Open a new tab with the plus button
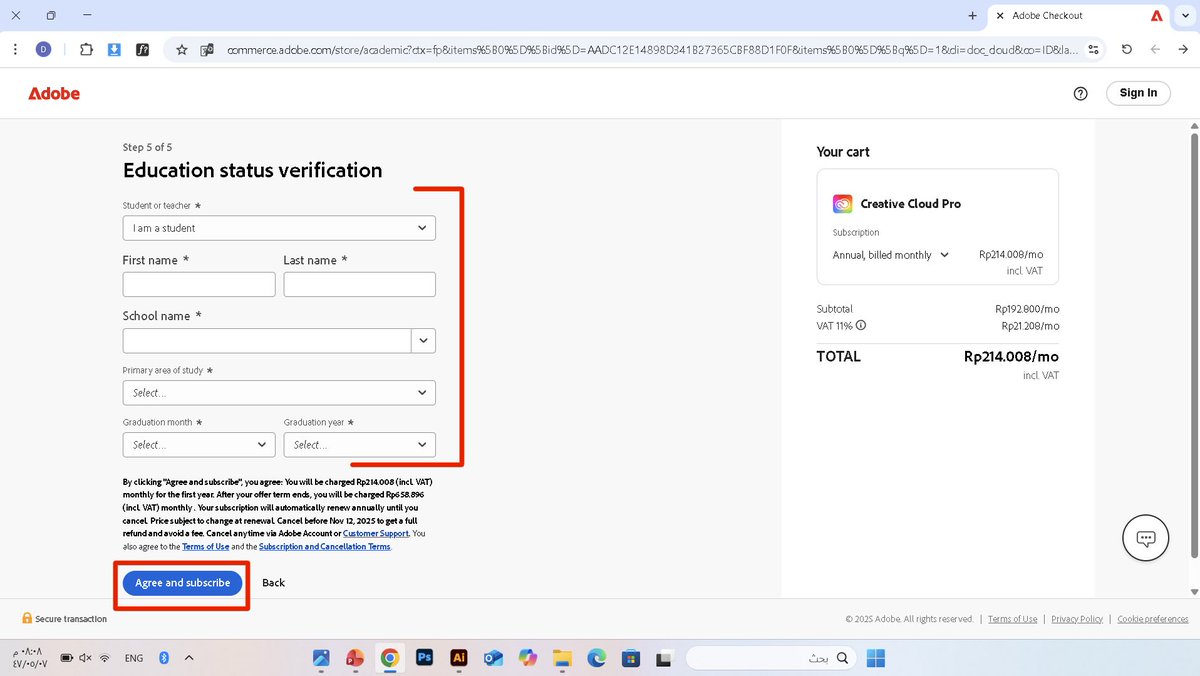1200x676 pixels. (x=972, y=16)
